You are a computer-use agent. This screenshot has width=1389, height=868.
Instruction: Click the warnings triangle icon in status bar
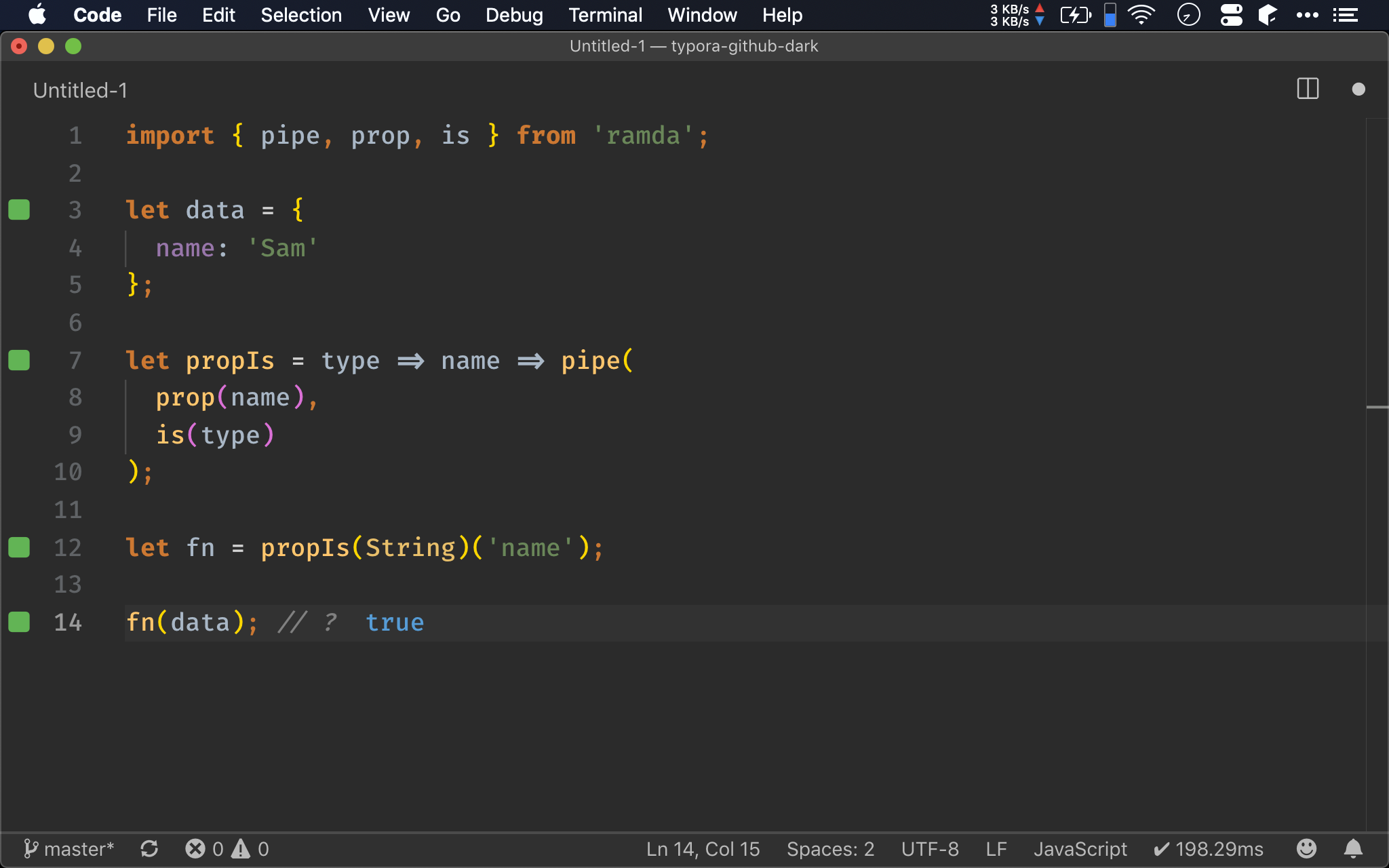coord(241,849)
